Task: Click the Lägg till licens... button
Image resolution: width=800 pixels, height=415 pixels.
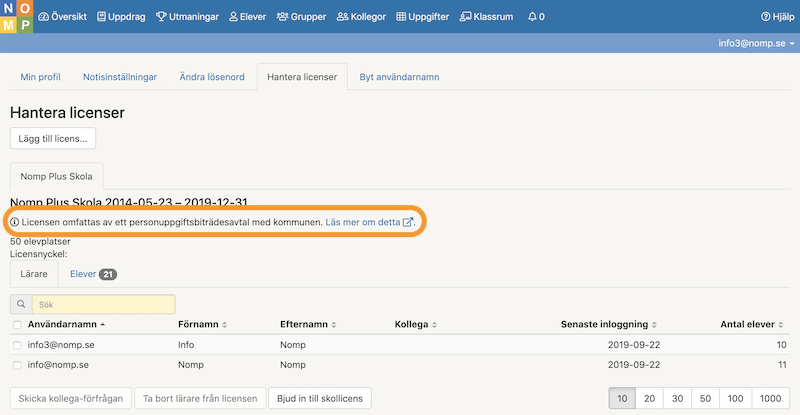Action: [x=53, y=138]
